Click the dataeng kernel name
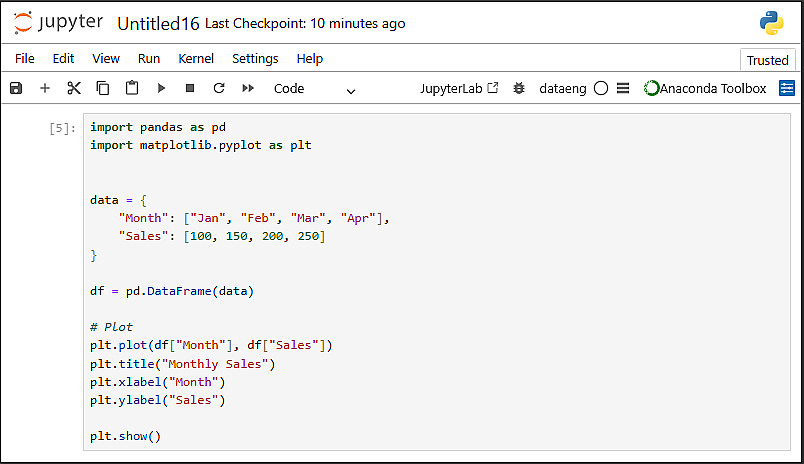The width and height of the screenshot is (804, 464). (563, 88)
